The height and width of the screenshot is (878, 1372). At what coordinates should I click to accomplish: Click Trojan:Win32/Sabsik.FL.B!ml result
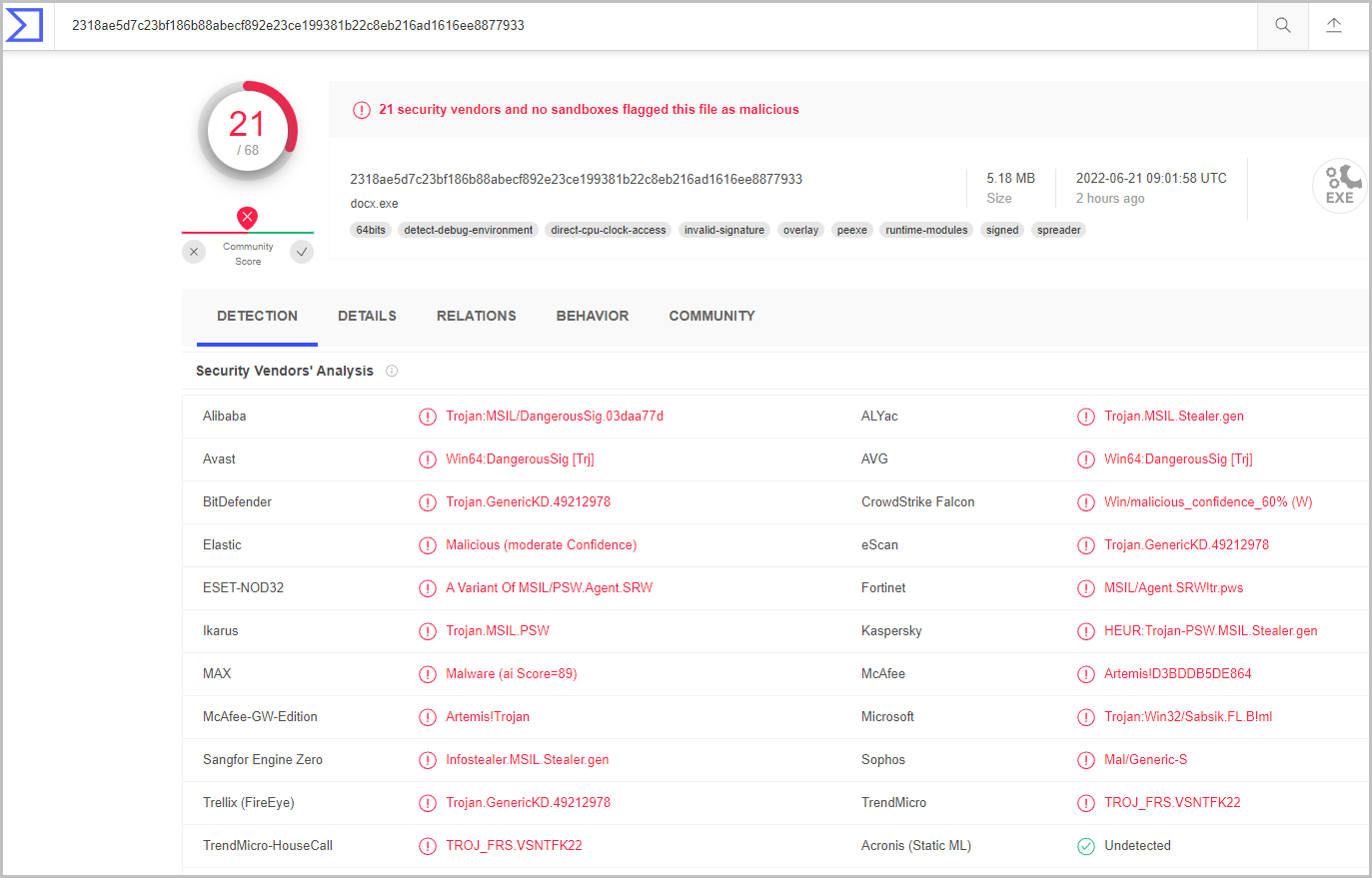(x=1188, y=716)
